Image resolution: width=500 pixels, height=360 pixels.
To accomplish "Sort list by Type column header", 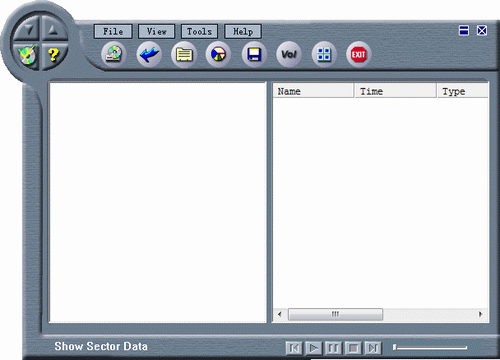I will pos(463,91).
